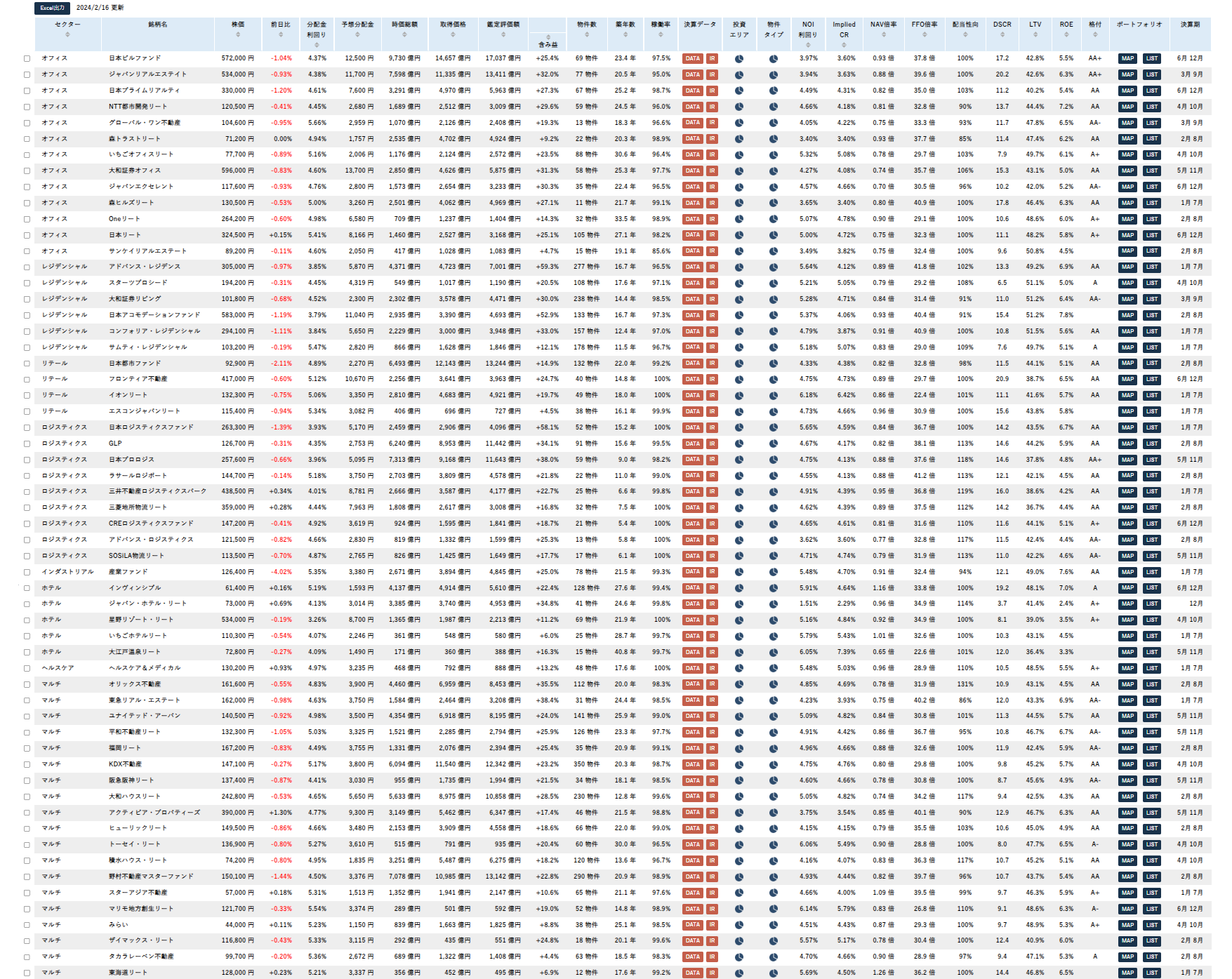Sort table by 株価 column arrows
Screen dimensions: 1232x979
click(x=238, y=34)
